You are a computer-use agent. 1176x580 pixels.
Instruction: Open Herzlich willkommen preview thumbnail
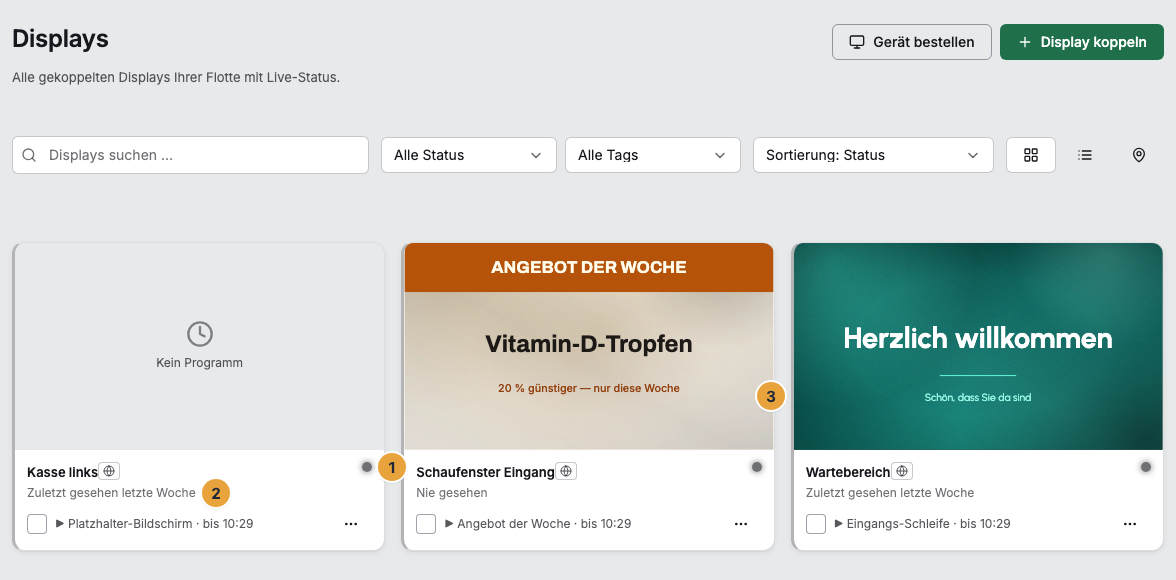click(978, 347)
